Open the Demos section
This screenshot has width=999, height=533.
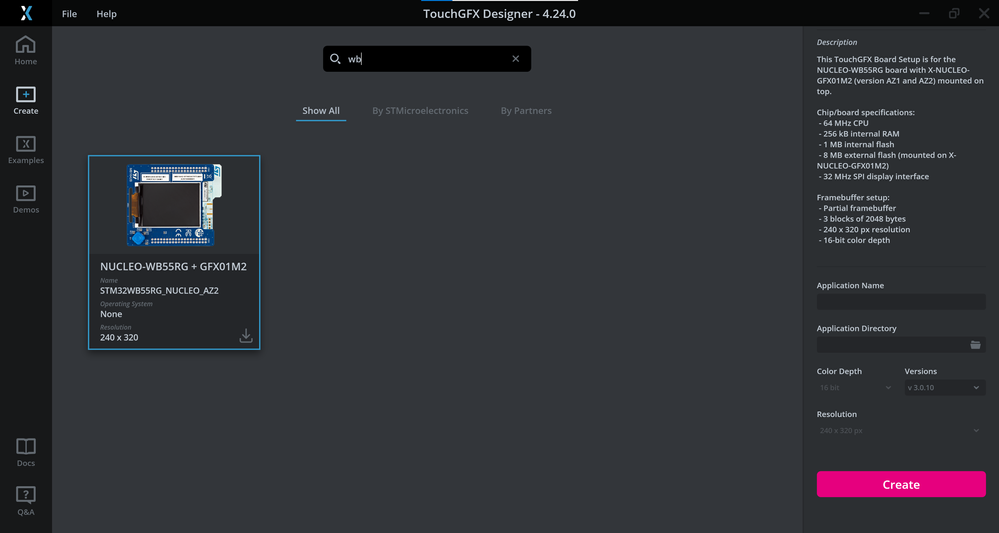pos(25,199)
